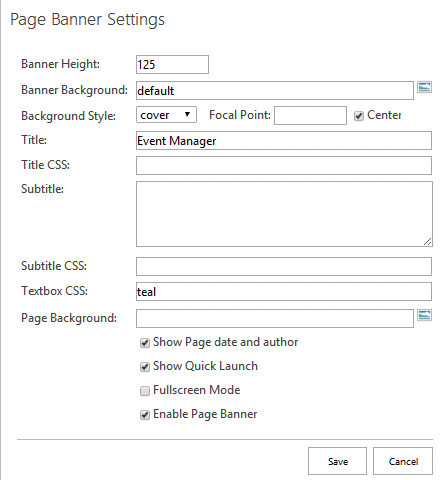
Task: Click the Title field containing Event Manager
Action: [284, 141]
